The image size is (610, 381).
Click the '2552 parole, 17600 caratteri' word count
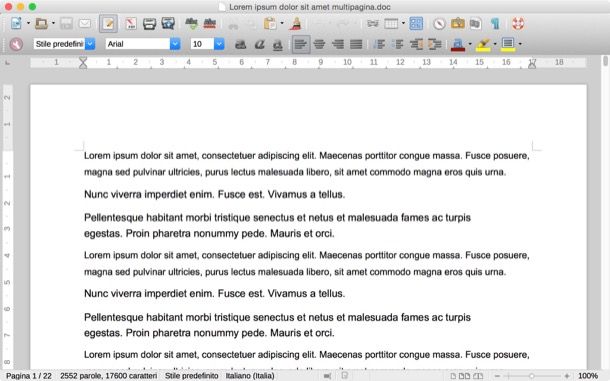[109, 376]
